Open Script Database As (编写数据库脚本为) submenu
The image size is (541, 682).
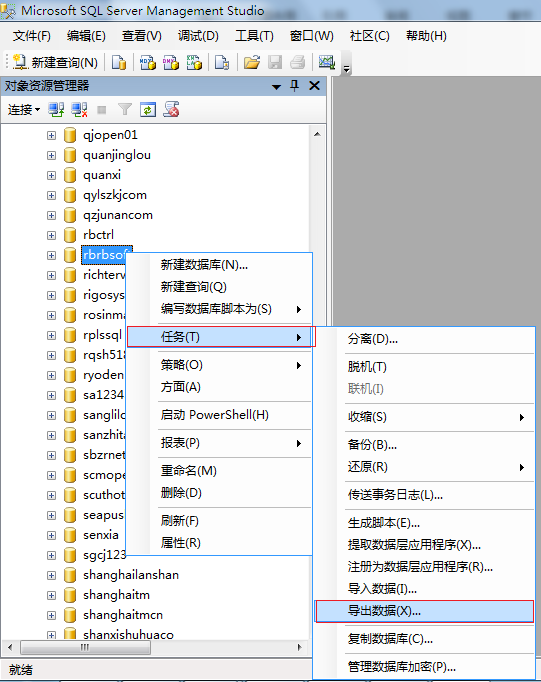219,309
